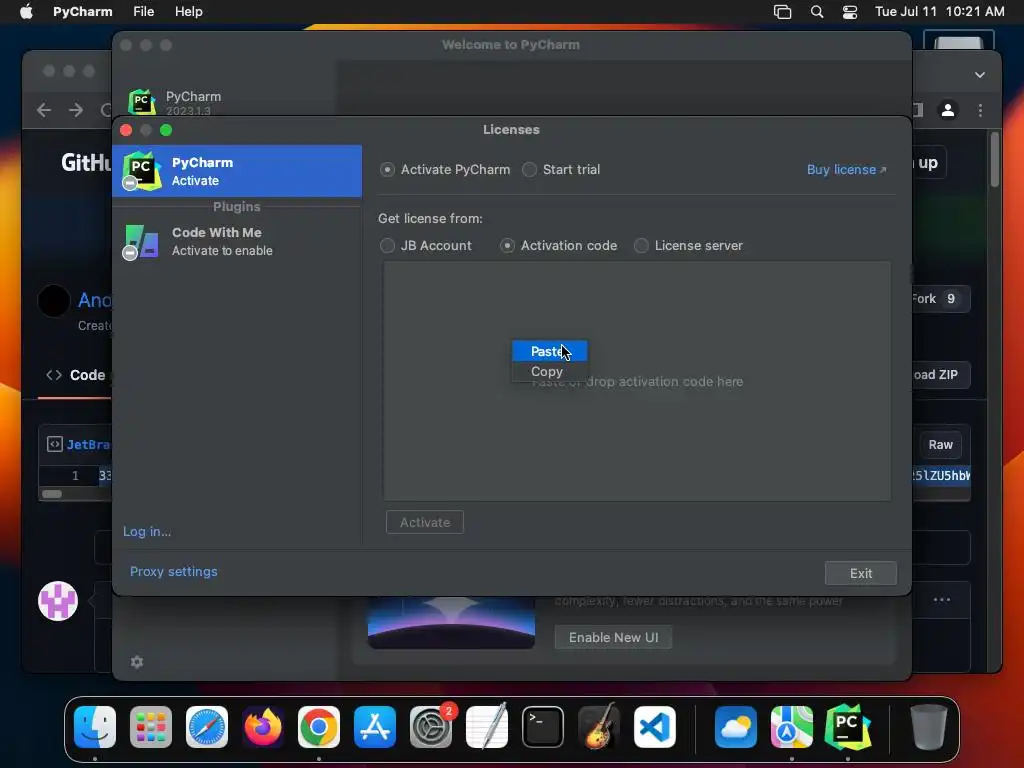Open settings gear in Welcome to PyCharm window
Image resolution: width=1024 pixels, height=768 pixels.
click(137, 662)
